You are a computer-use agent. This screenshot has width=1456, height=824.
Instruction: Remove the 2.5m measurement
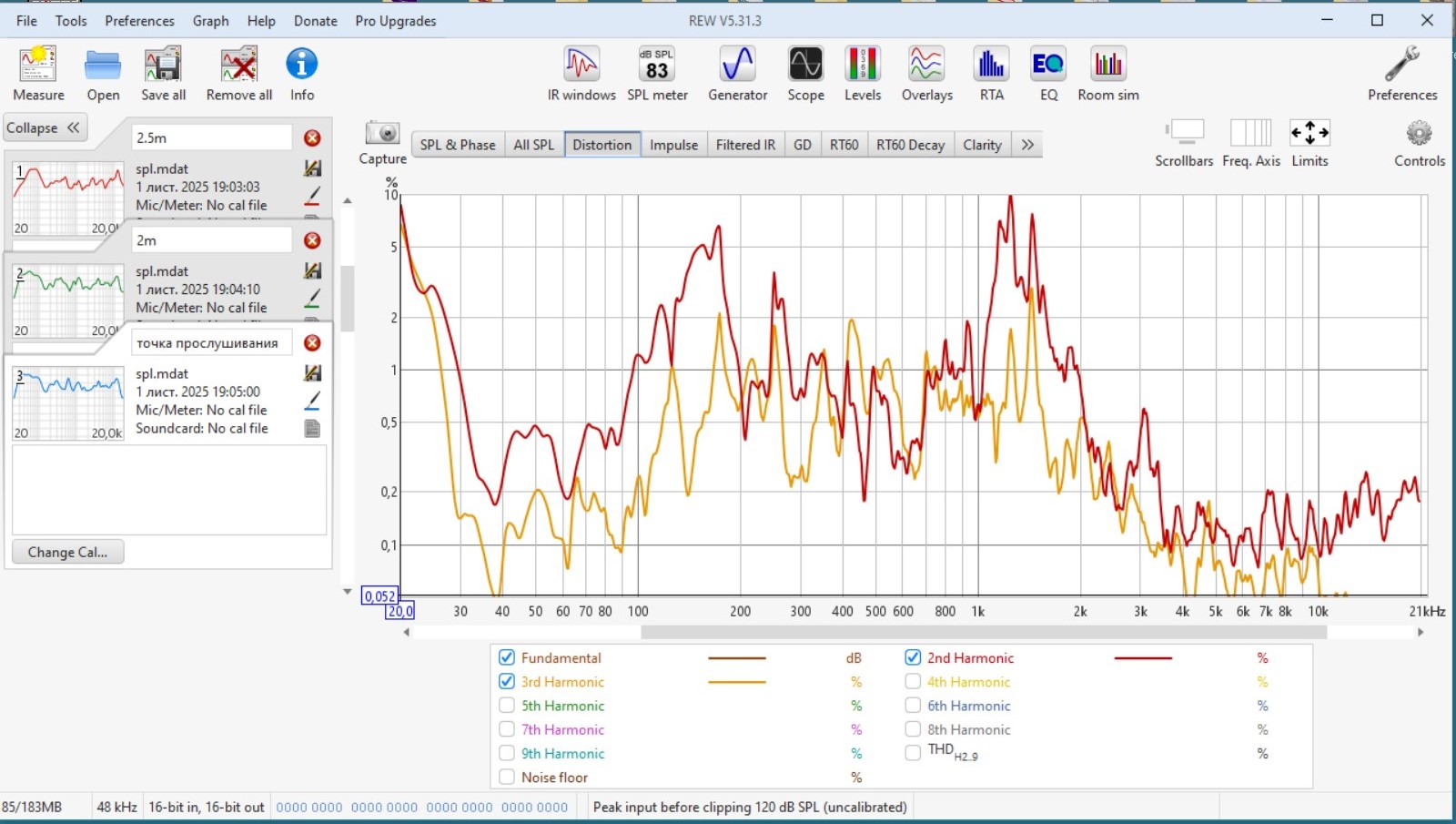click(x=312, y=137)
